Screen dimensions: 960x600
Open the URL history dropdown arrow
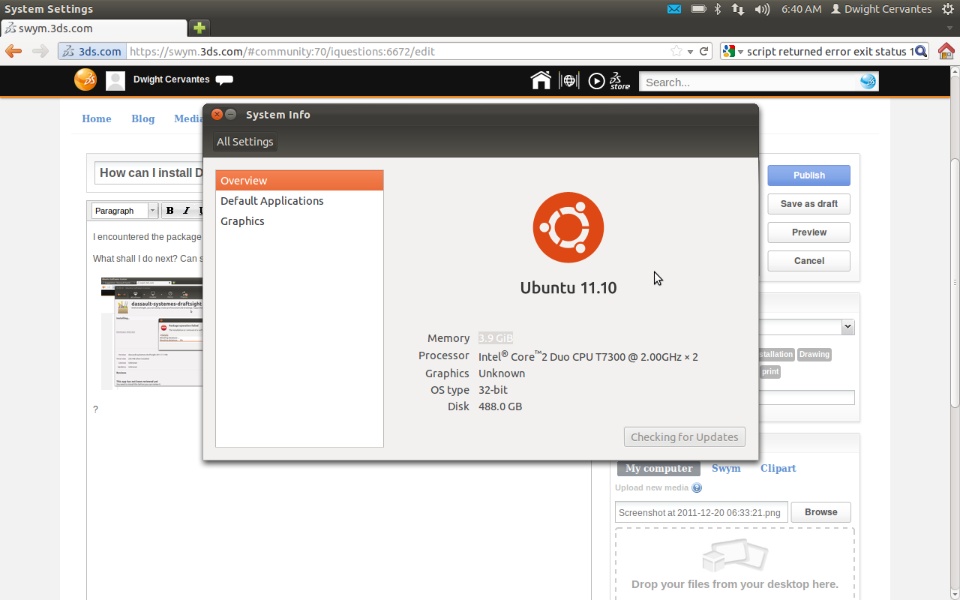click(x=690, y=51)
